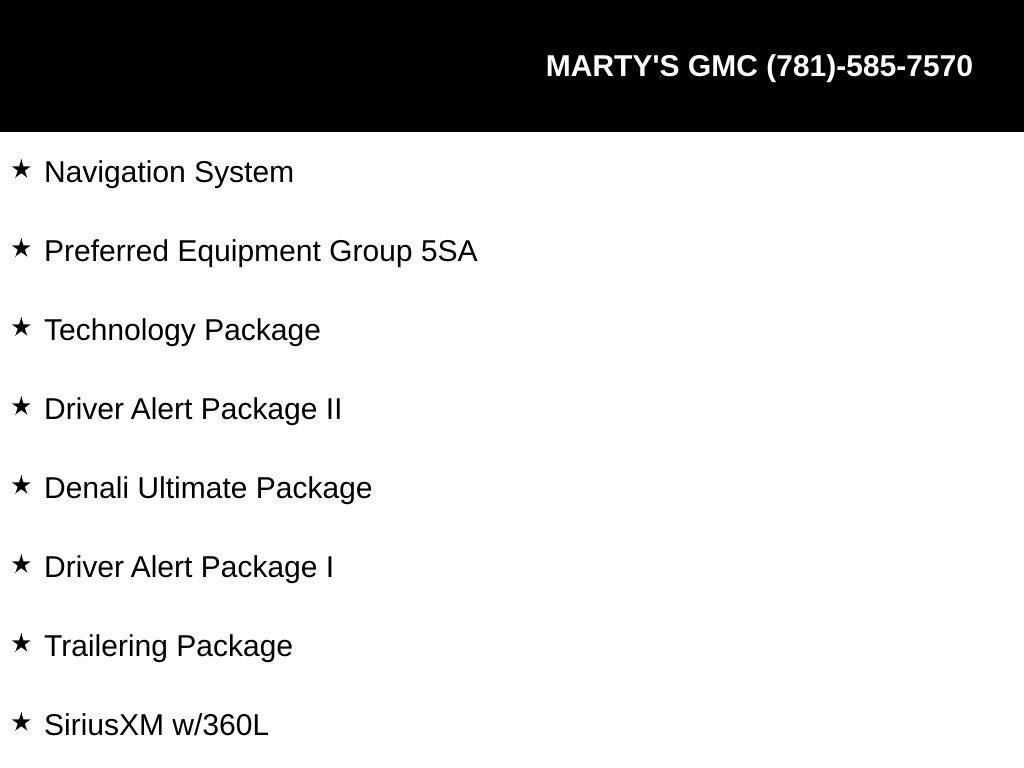The width and height of the screenshot is (1024, 768).
Task: Select the Navigation System feature text
Action: click(x=169, y=172)
